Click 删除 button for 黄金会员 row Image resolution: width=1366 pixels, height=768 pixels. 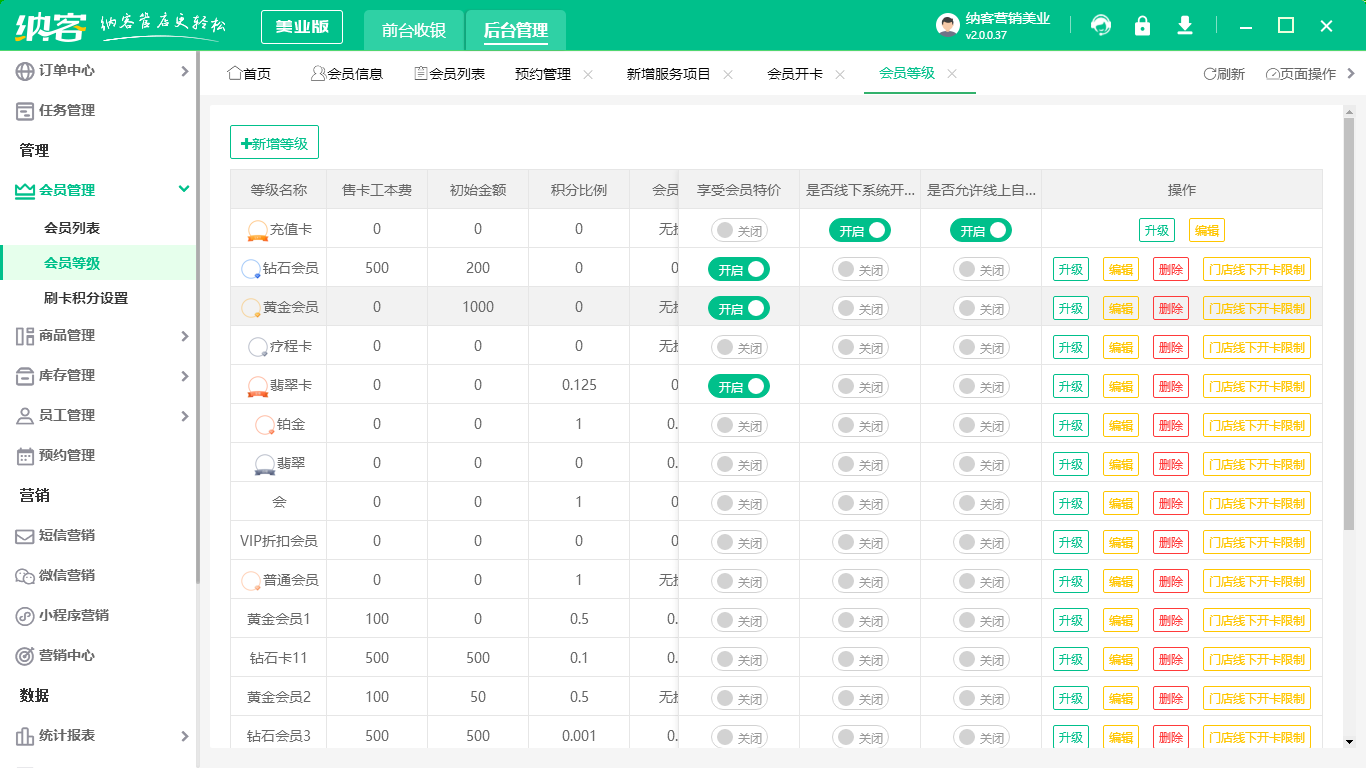click(x=1170, y=308)
